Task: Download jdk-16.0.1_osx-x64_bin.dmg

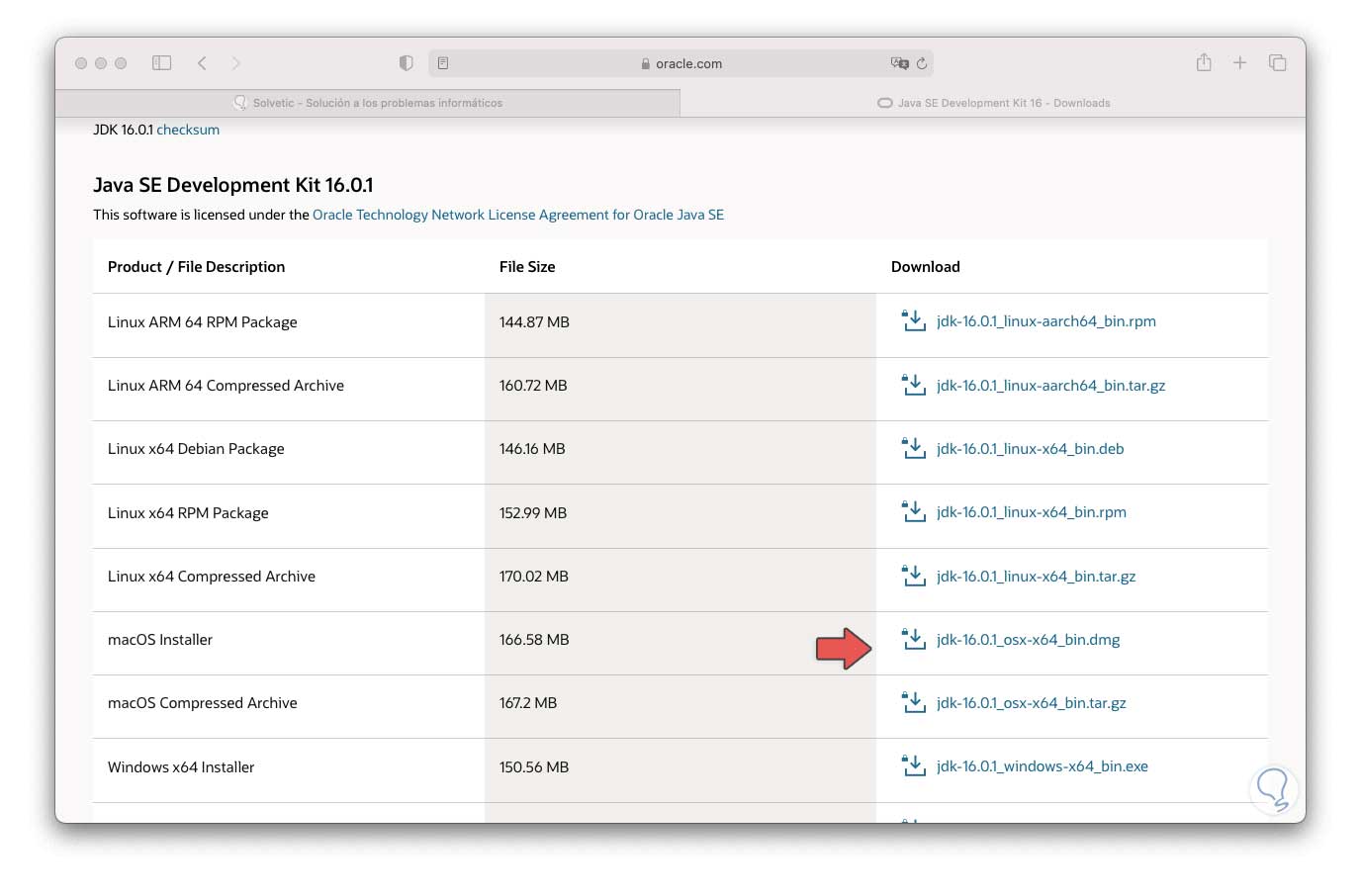Action: [x=1028, y=640]
